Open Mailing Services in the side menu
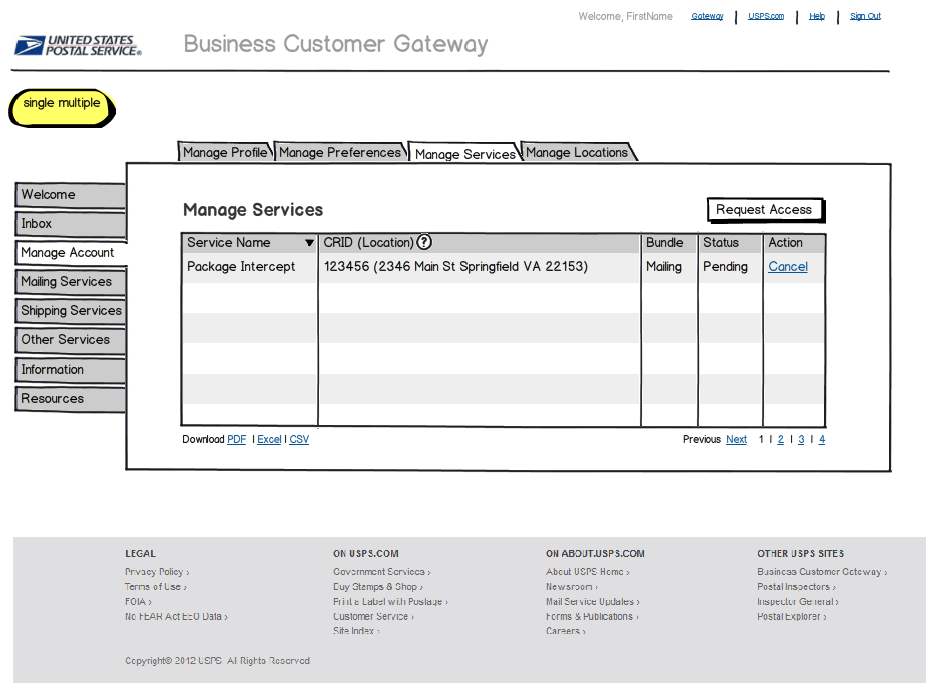The width and height of the screenshot is (934, 691). (70, 282)
